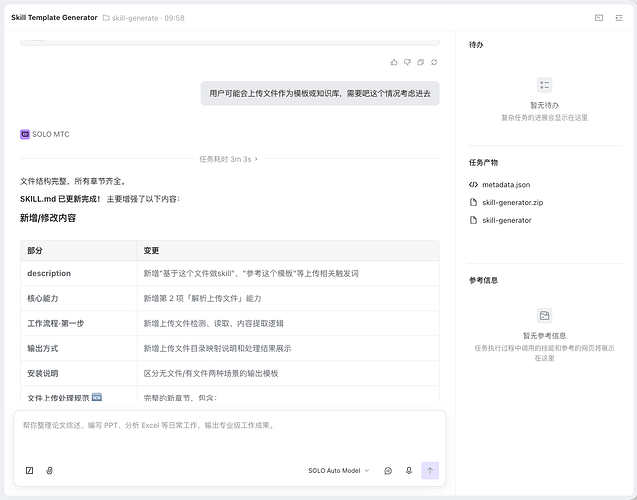Click the 暂无待办 empty state text
Image resolution: width=637 pixels, height=500 pixels.
pos(544,105)
